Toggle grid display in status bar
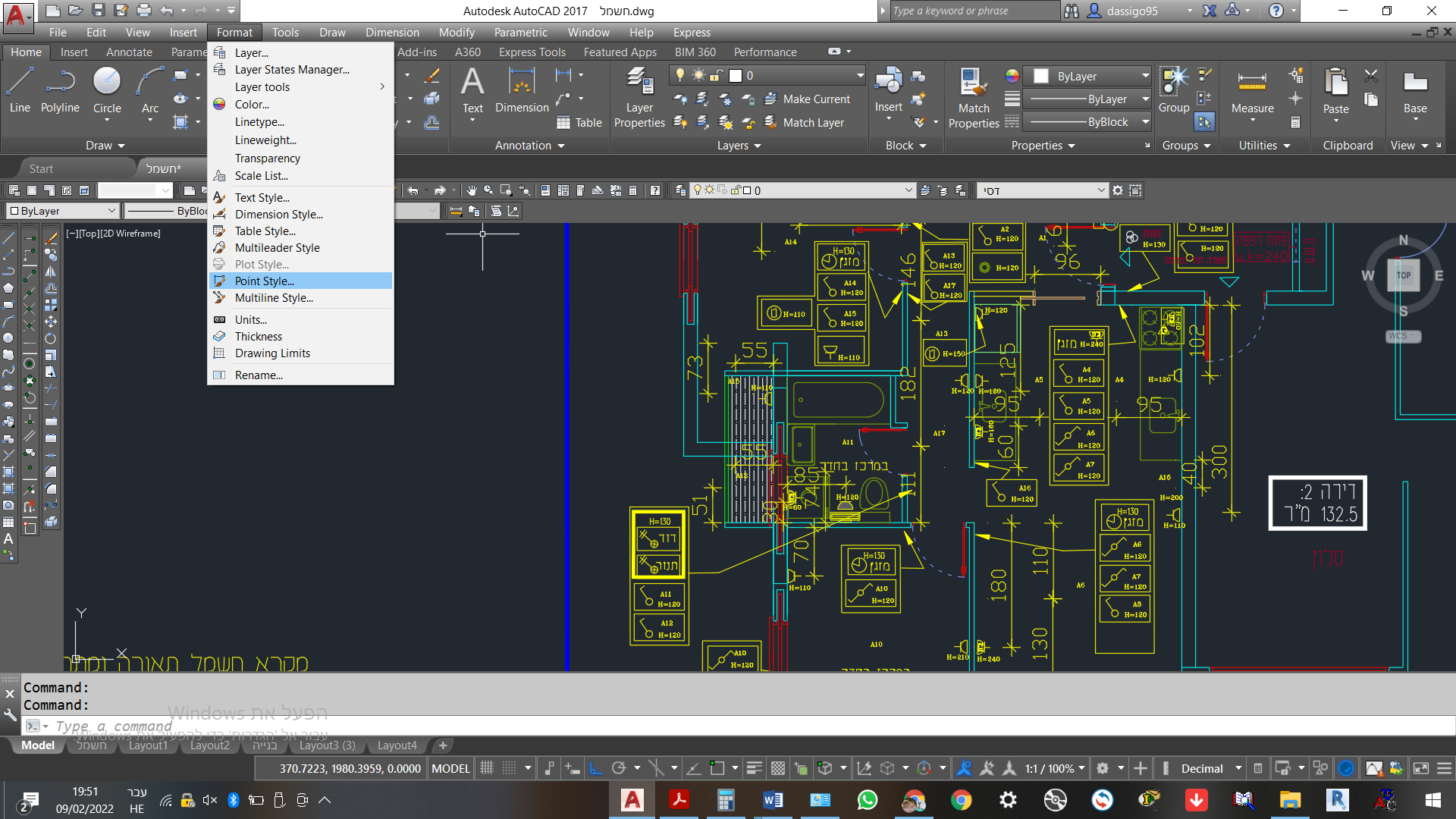Screen dimensions: 1456x819 487,768
